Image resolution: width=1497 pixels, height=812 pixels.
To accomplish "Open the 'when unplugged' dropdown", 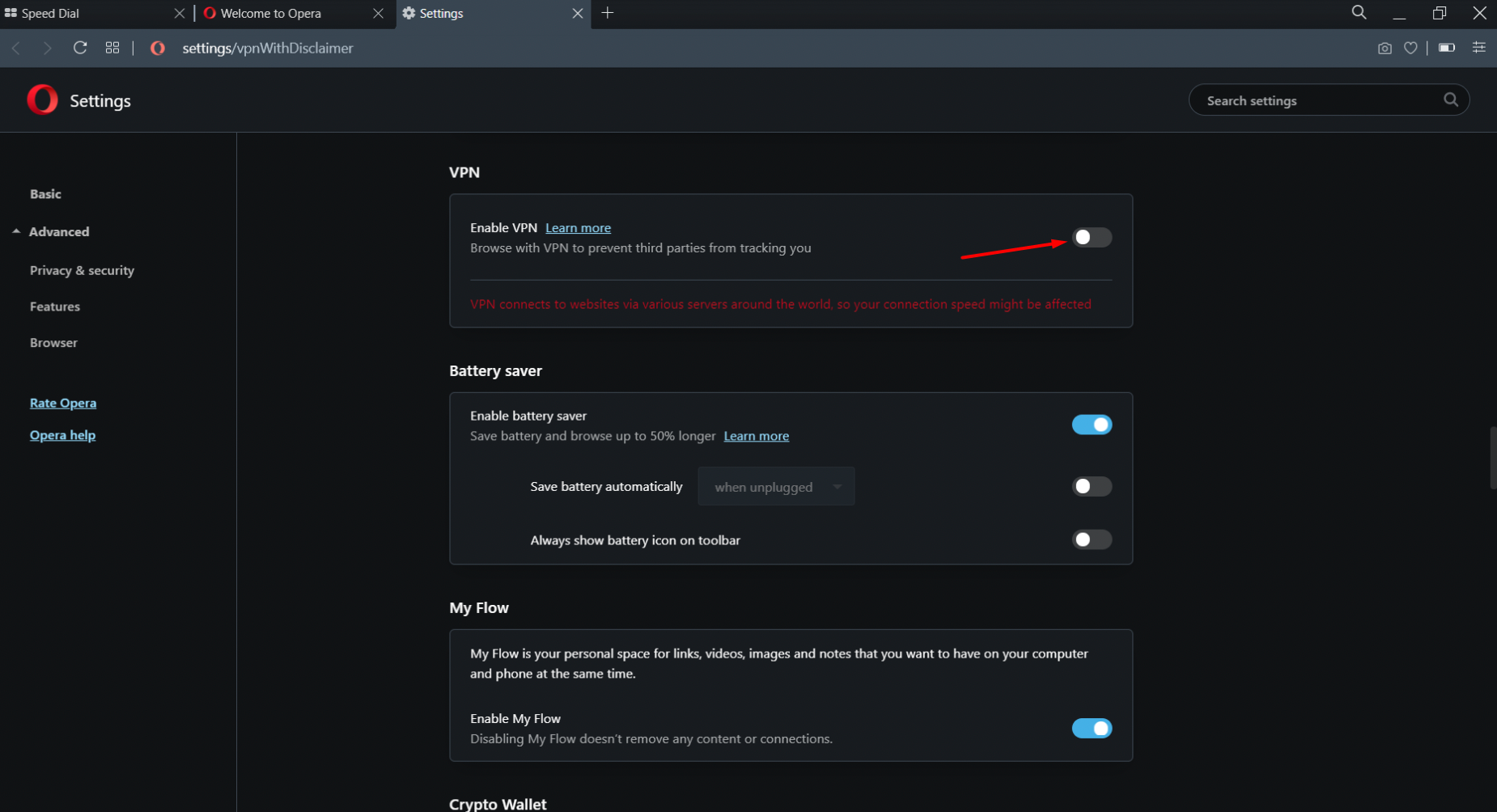I will point(776,487).
